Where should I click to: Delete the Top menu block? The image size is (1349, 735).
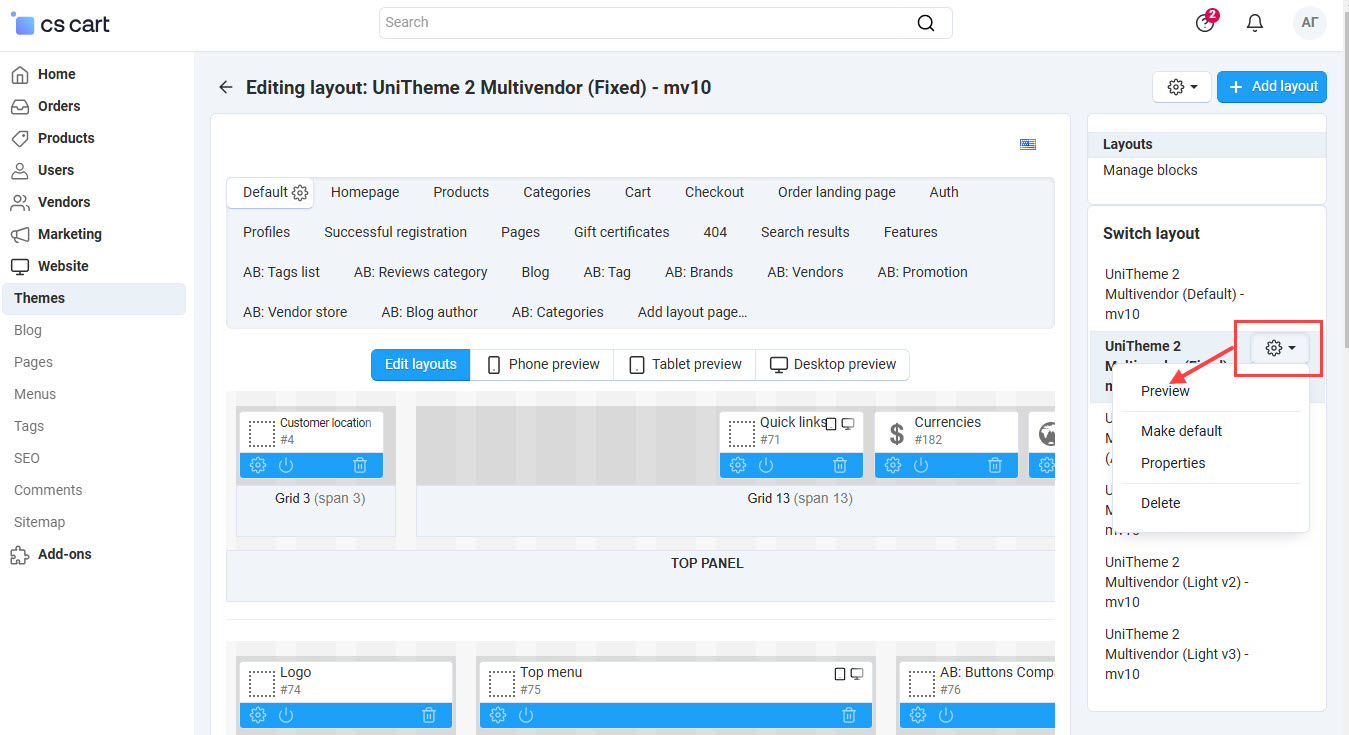click(x=849, y=715)
